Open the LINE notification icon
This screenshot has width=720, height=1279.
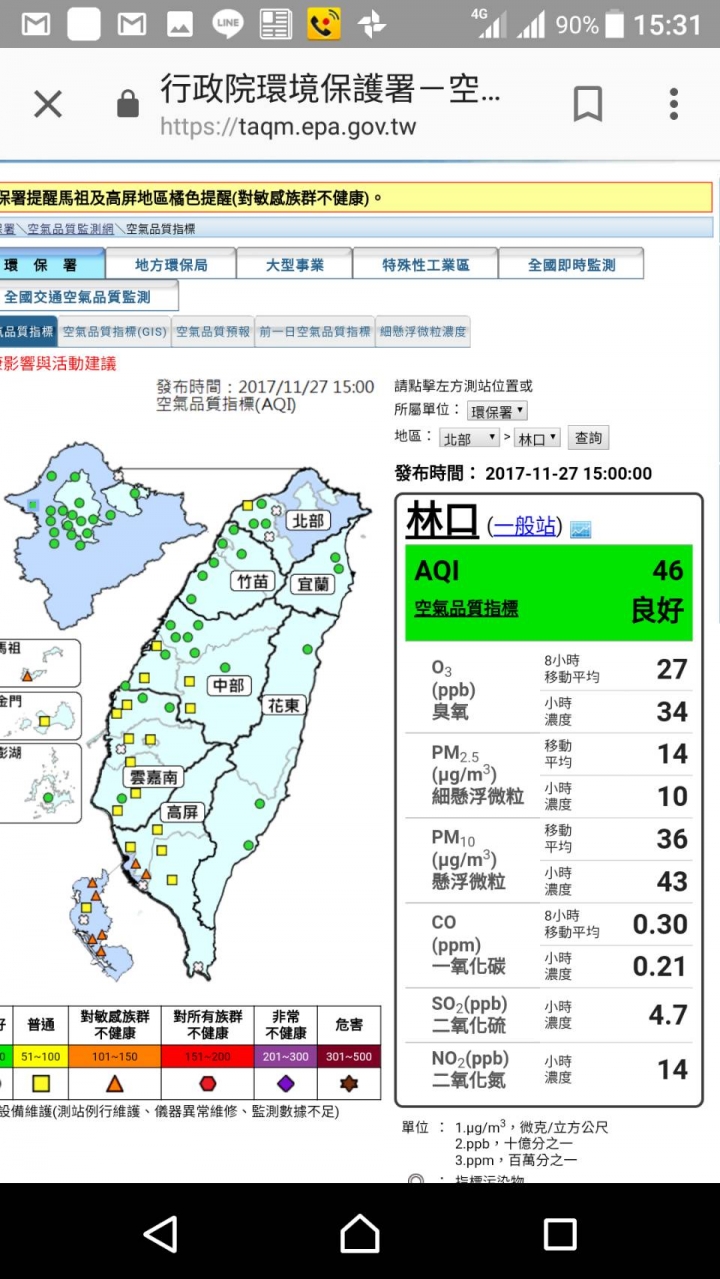click(x=227, y=24)
